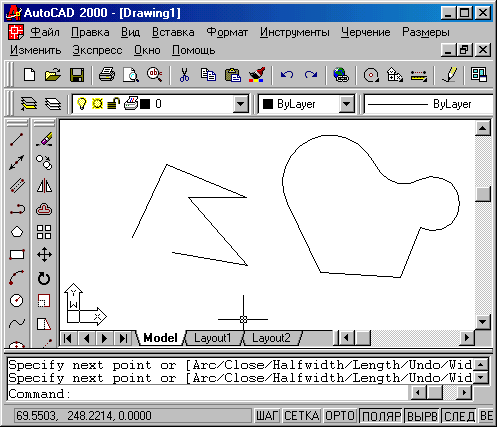Select the Stretch tool
Screen dimensions: 497x427
pos(44,323)
